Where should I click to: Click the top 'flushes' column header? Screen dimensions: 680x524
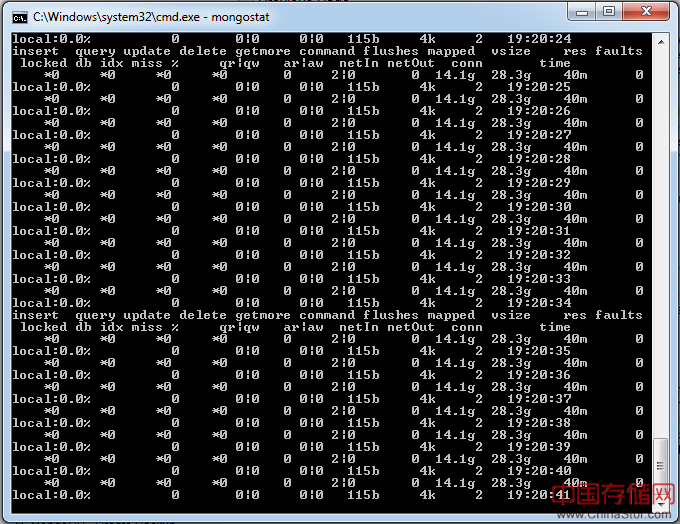coord(391,51)
